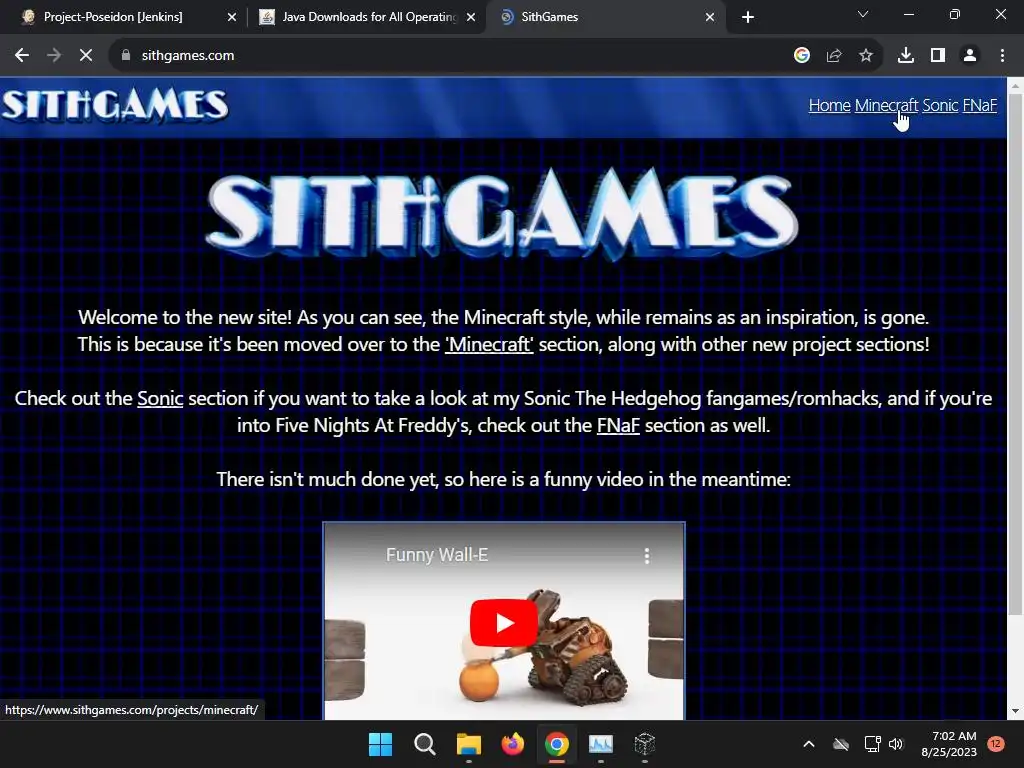Close the SithGames tab

click(x=710, y=17)
